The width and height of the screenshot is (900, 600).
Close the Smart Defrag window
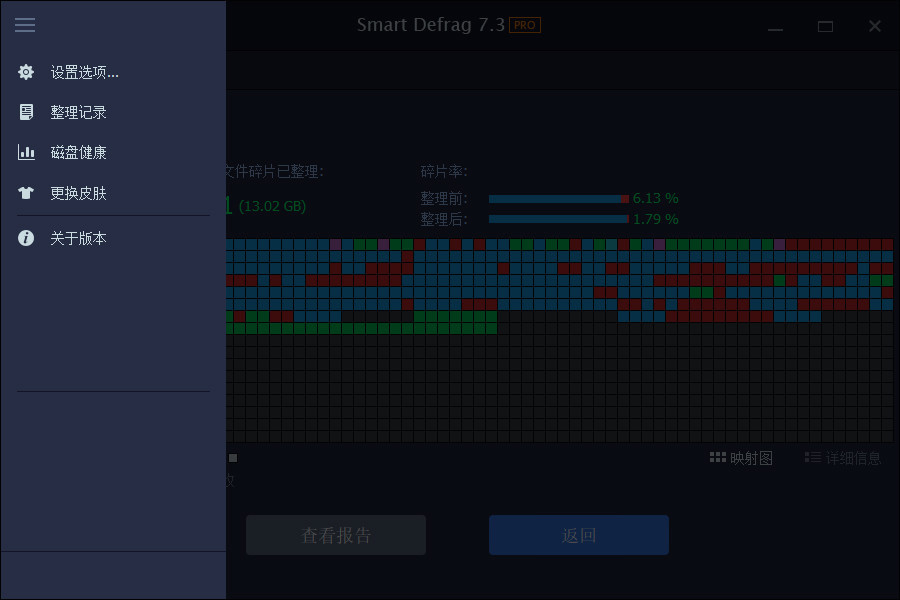pyautogui.click(x=875, y=26)
